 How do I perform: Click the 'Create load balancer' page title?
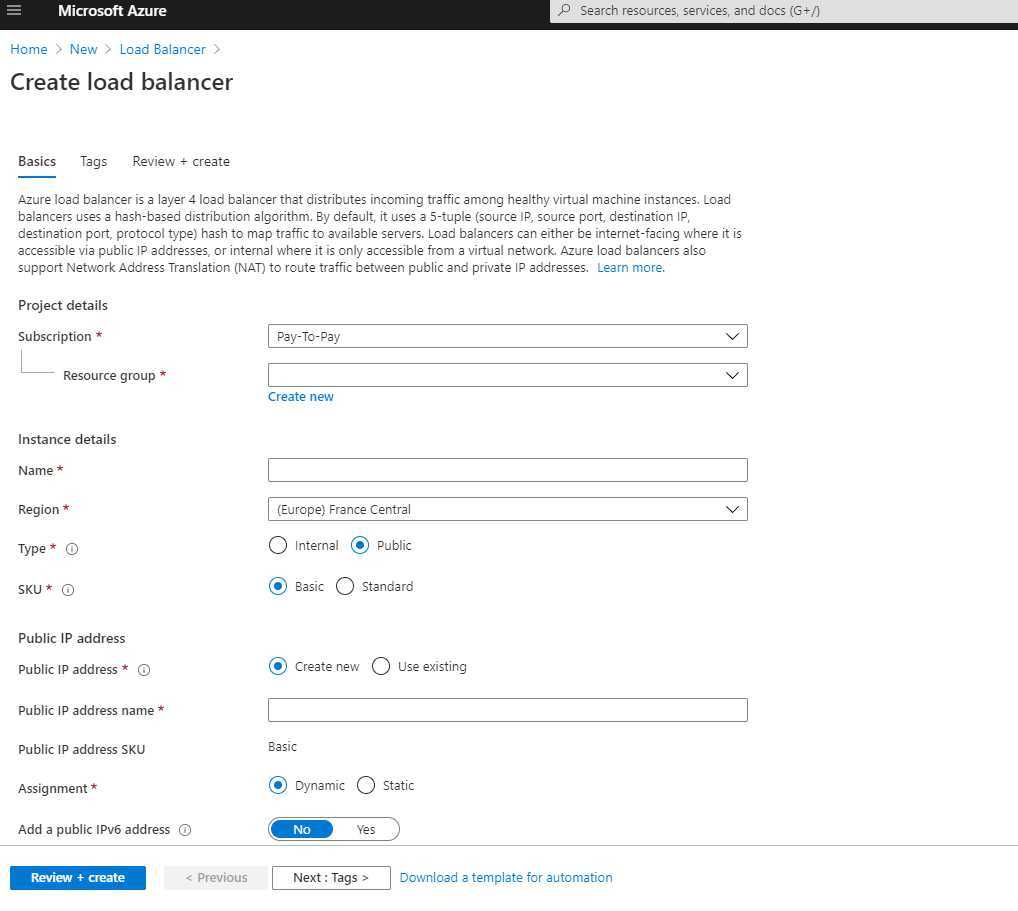pos(121,82)
